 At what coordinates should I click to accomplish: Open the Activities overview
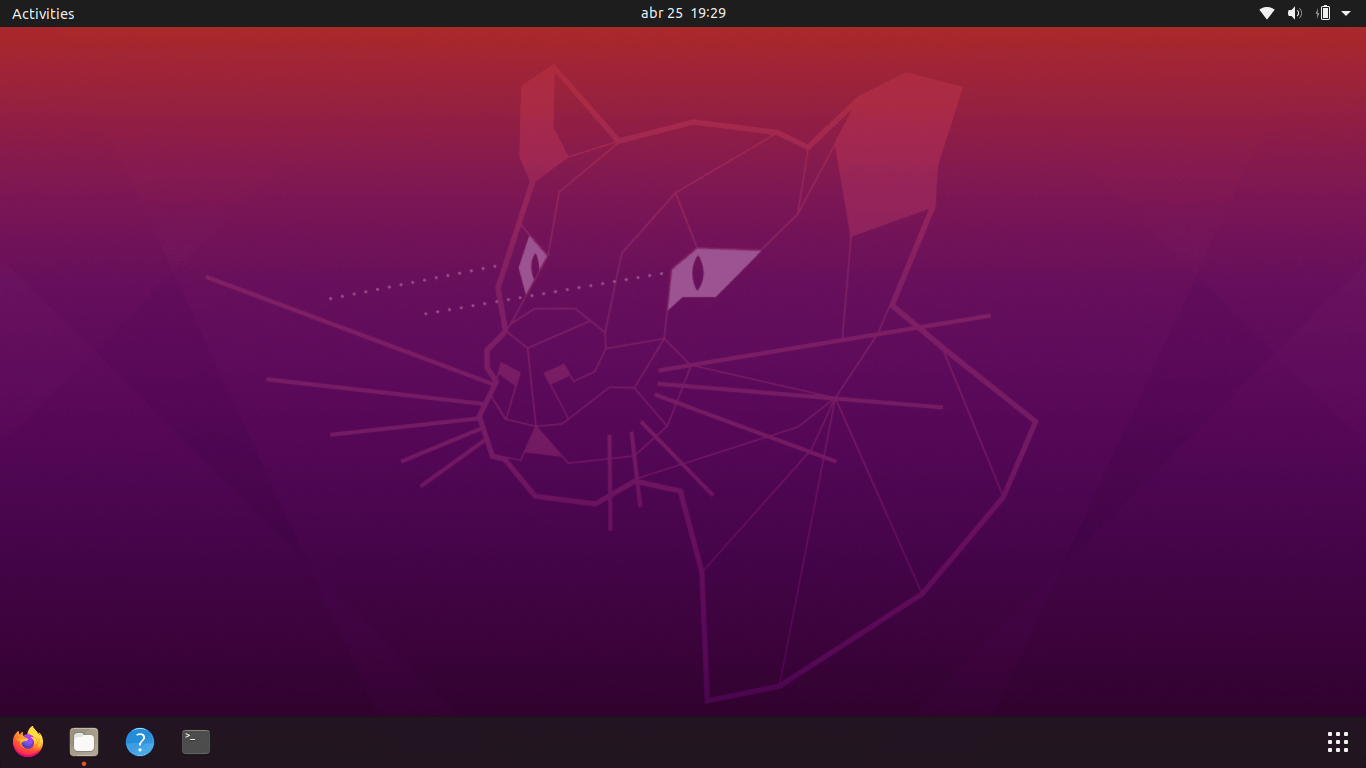43,13
